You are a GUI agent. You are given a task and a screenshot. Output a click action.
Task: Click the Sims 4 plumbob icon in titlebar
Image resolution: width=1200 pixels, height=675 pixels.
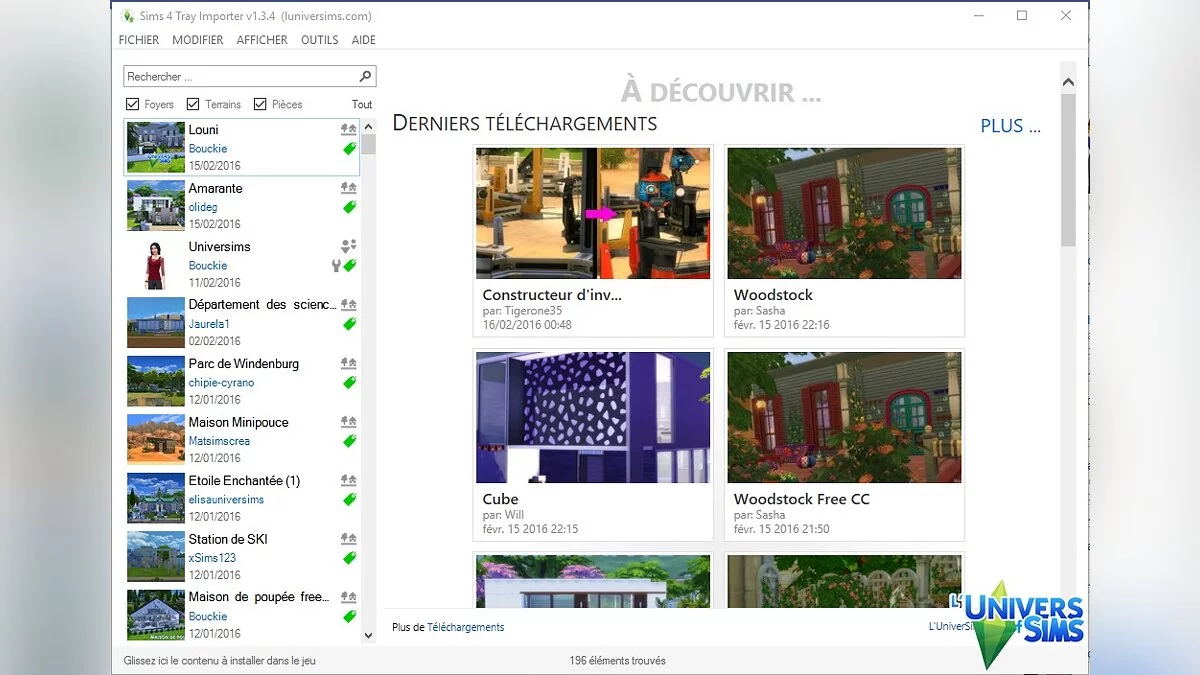tap(127, 16)
